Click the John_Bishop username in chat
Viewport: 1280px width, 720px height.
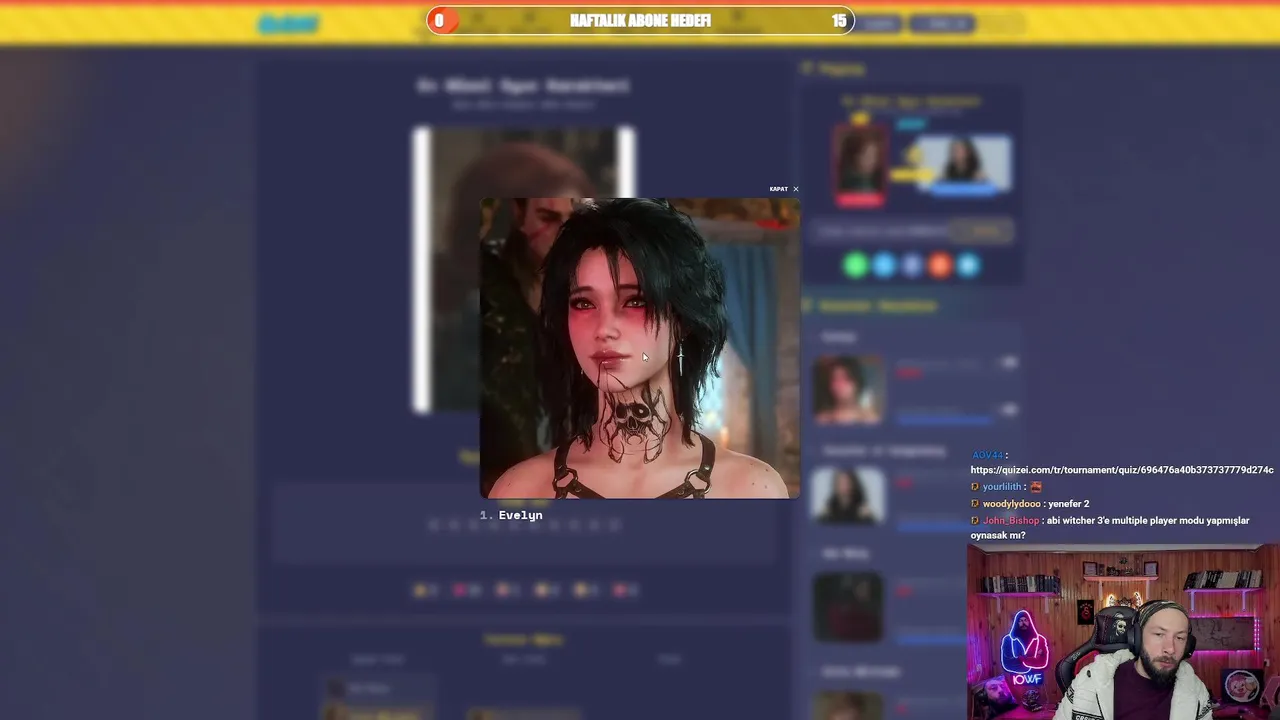click(x=1011, y=521)
